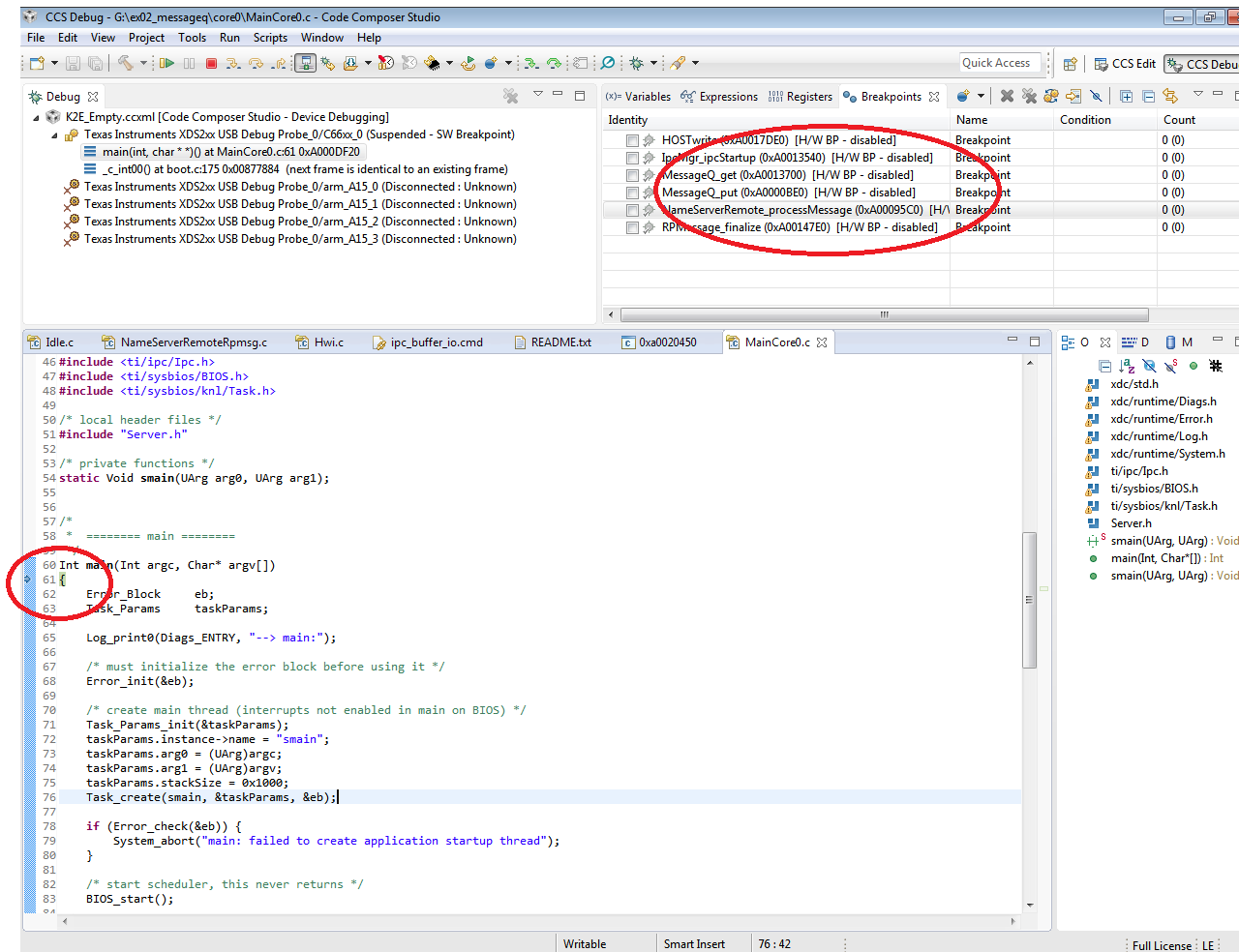Sort Outline entries alphabetically
This screenshot has width=1239, height=952.
tap(1127, 366)
